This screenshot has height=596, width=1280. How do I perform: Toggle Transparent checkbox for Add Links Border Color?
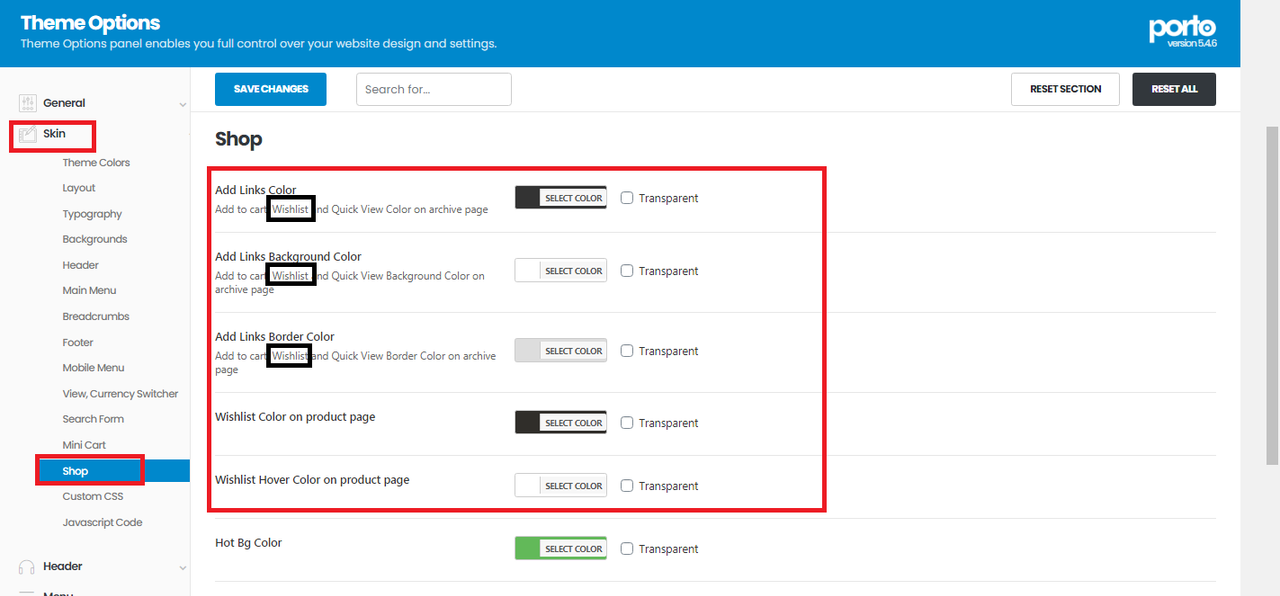(x=627, y=351)
